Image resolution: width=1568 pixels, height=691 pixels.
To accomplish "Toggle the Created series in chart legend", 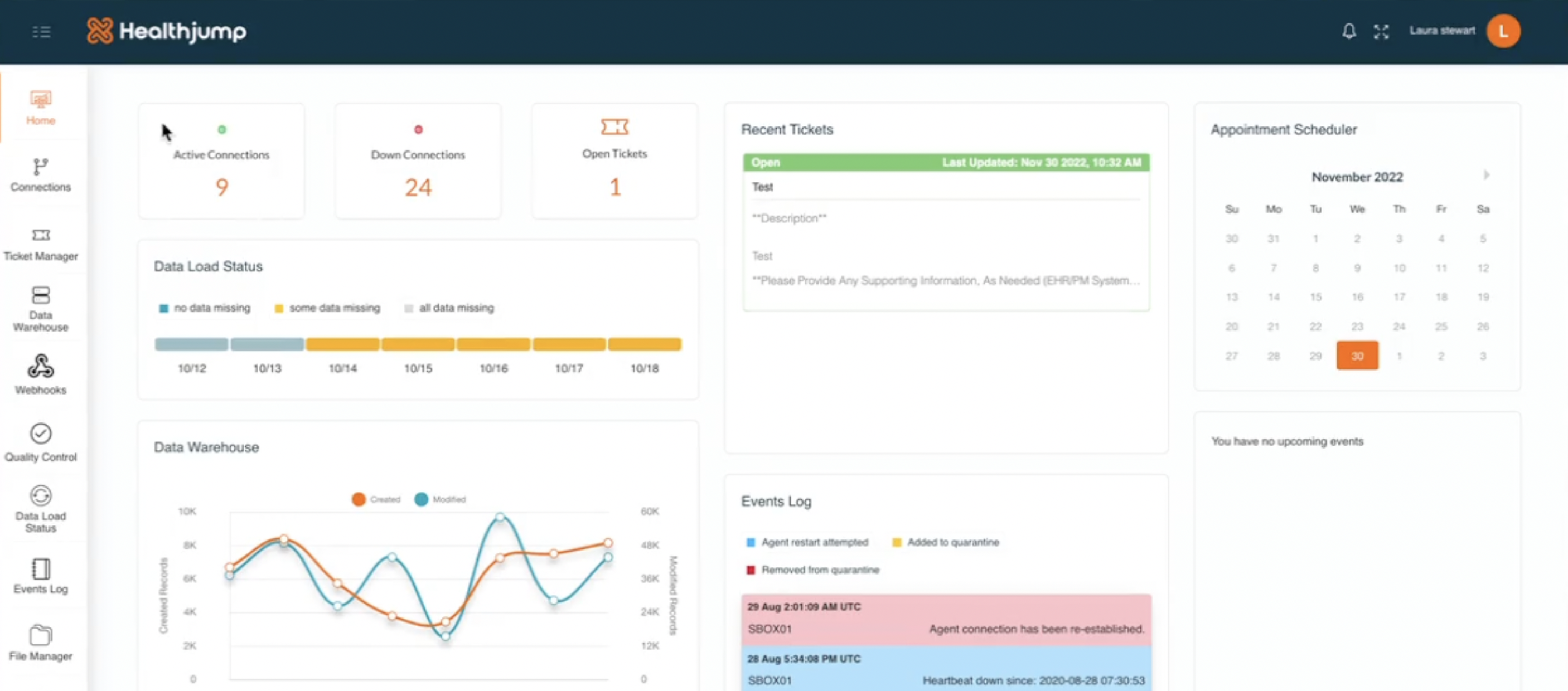I will tap(376, 499).
